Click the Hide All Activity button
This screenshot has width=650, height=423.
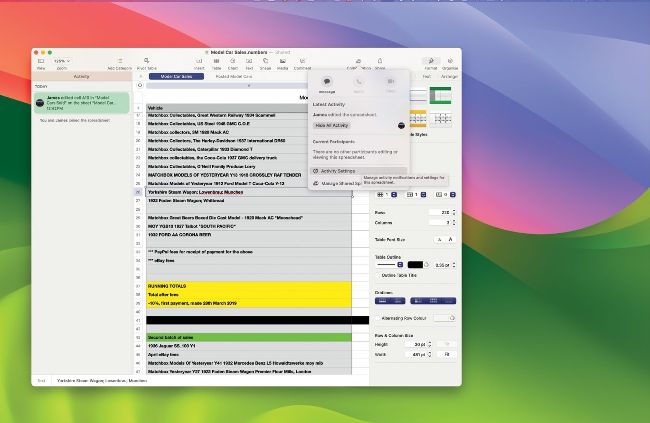point(332,125)
